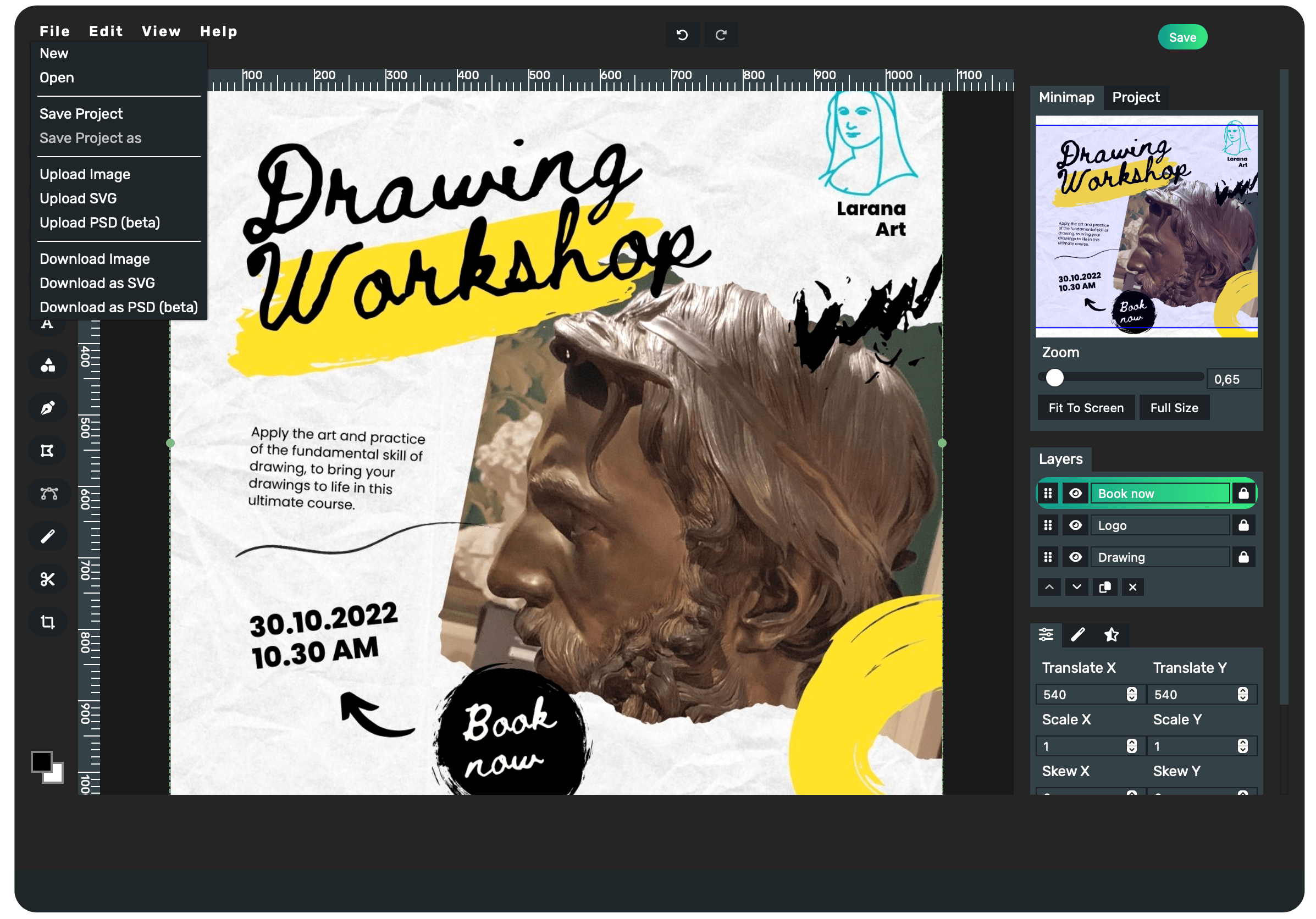Toggle visibility of the Drawing layer
1316x919 pixels.
click(x=1075, y=557)
